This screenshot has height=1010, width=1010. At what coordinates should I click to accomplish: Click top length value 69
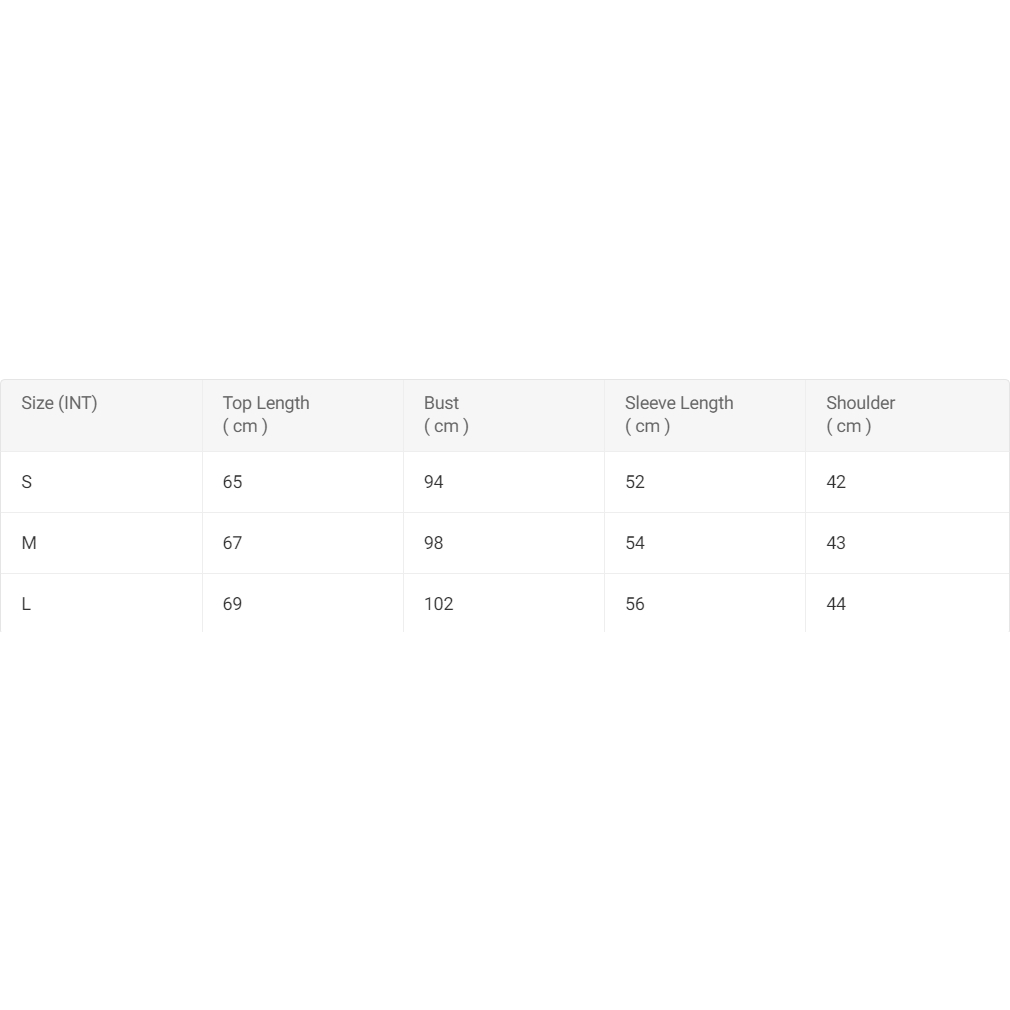point(233,604)
